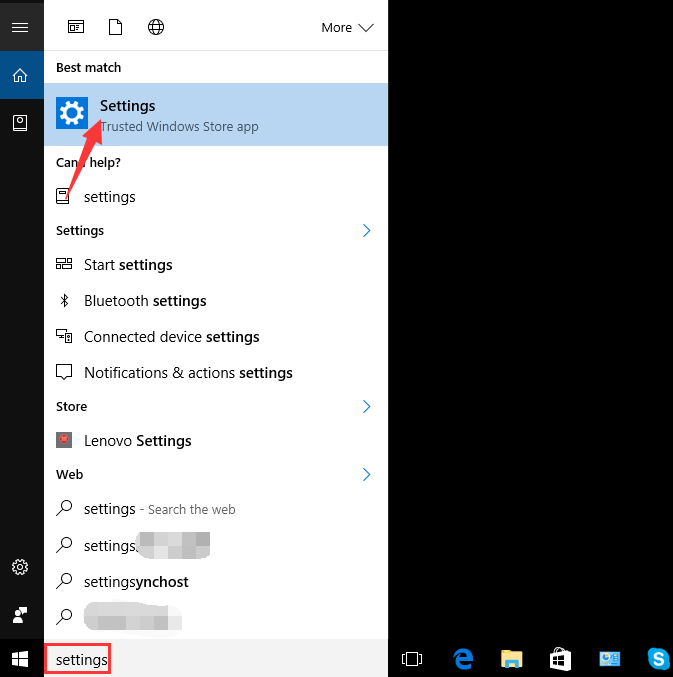Select the Documents filter icon
This screenshot has height=677, width=673.
pyautogui.click(x=115, y=27)
